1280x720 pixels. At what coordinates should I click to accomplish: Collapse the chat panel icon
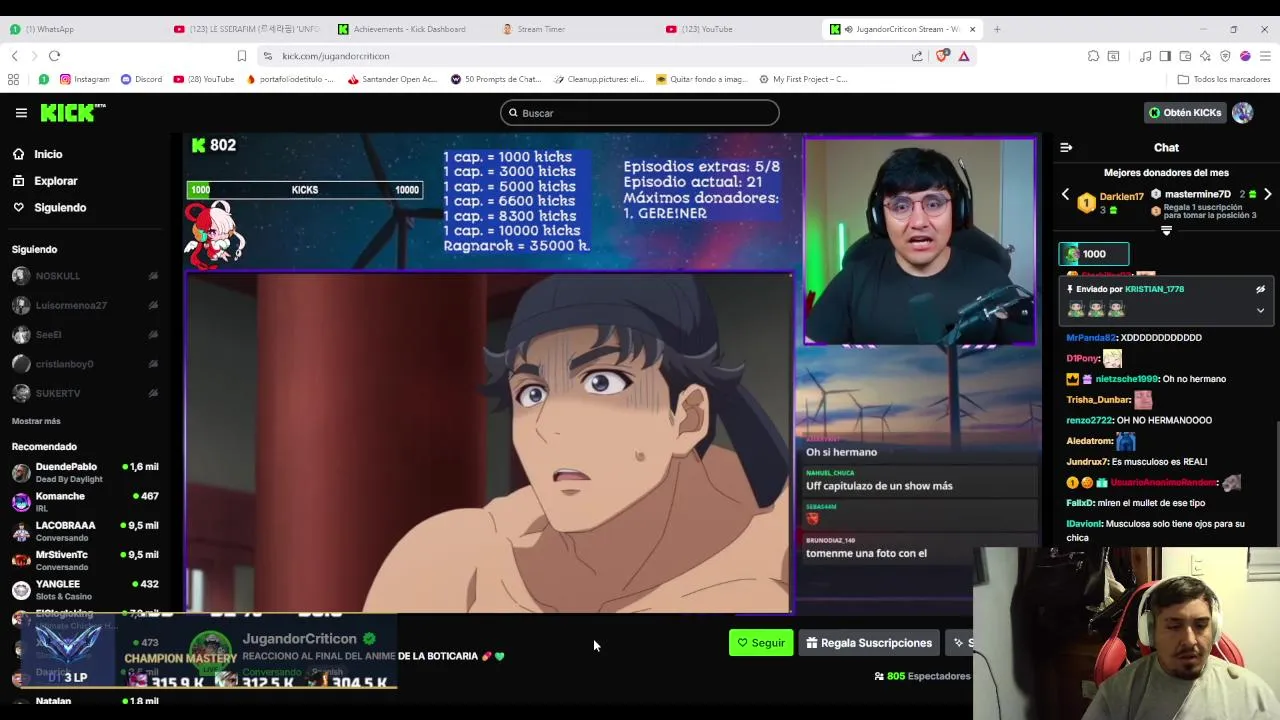point(1066,147)
